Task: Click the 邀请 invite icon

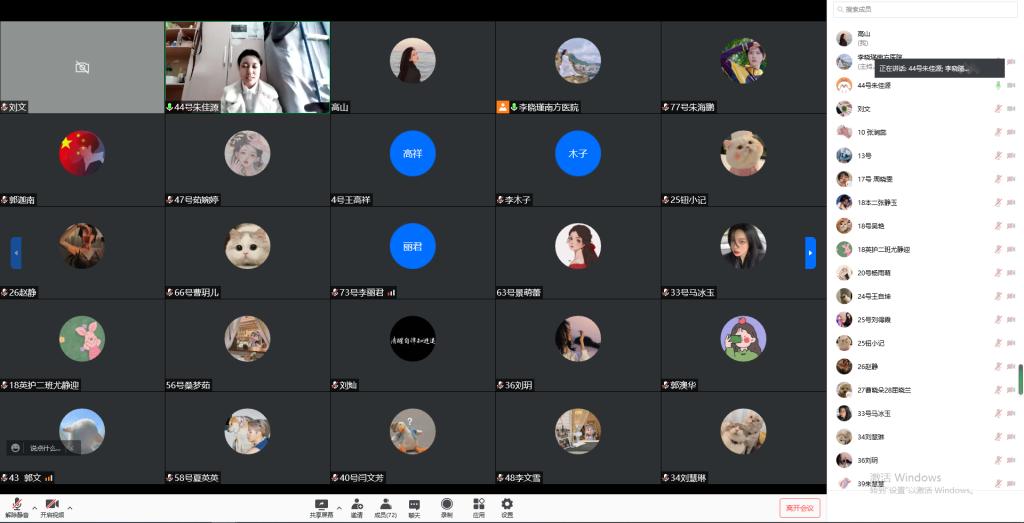Action: tap(357, 506)
